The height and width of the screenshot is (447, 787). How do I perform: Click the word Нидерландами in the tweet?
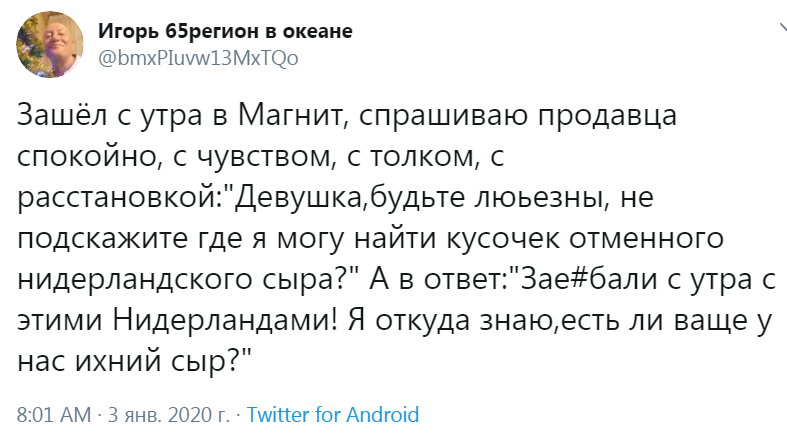click(225, 320)
